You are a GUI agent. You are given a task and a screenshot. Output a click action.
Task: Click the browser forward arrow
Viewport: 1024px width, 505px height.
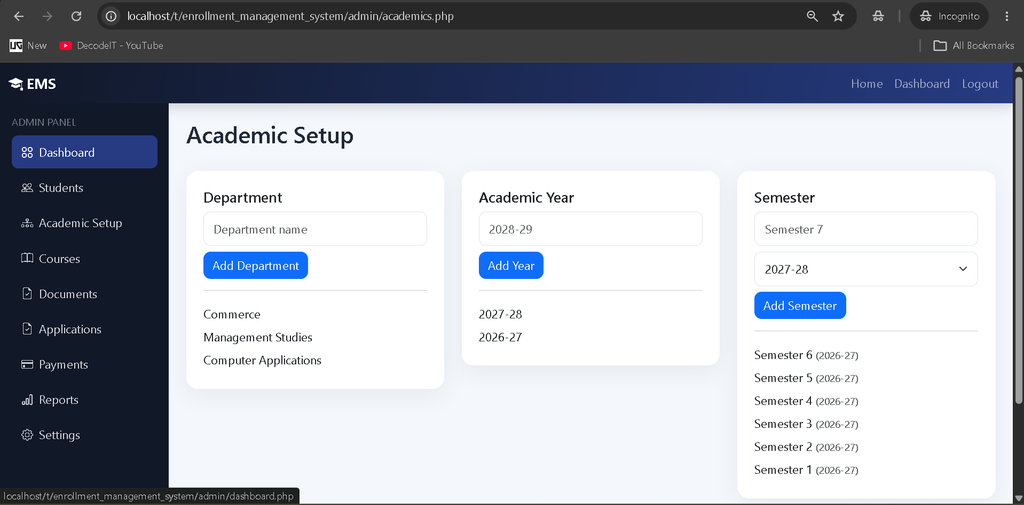pyautogui.click(x=47, y=16)
